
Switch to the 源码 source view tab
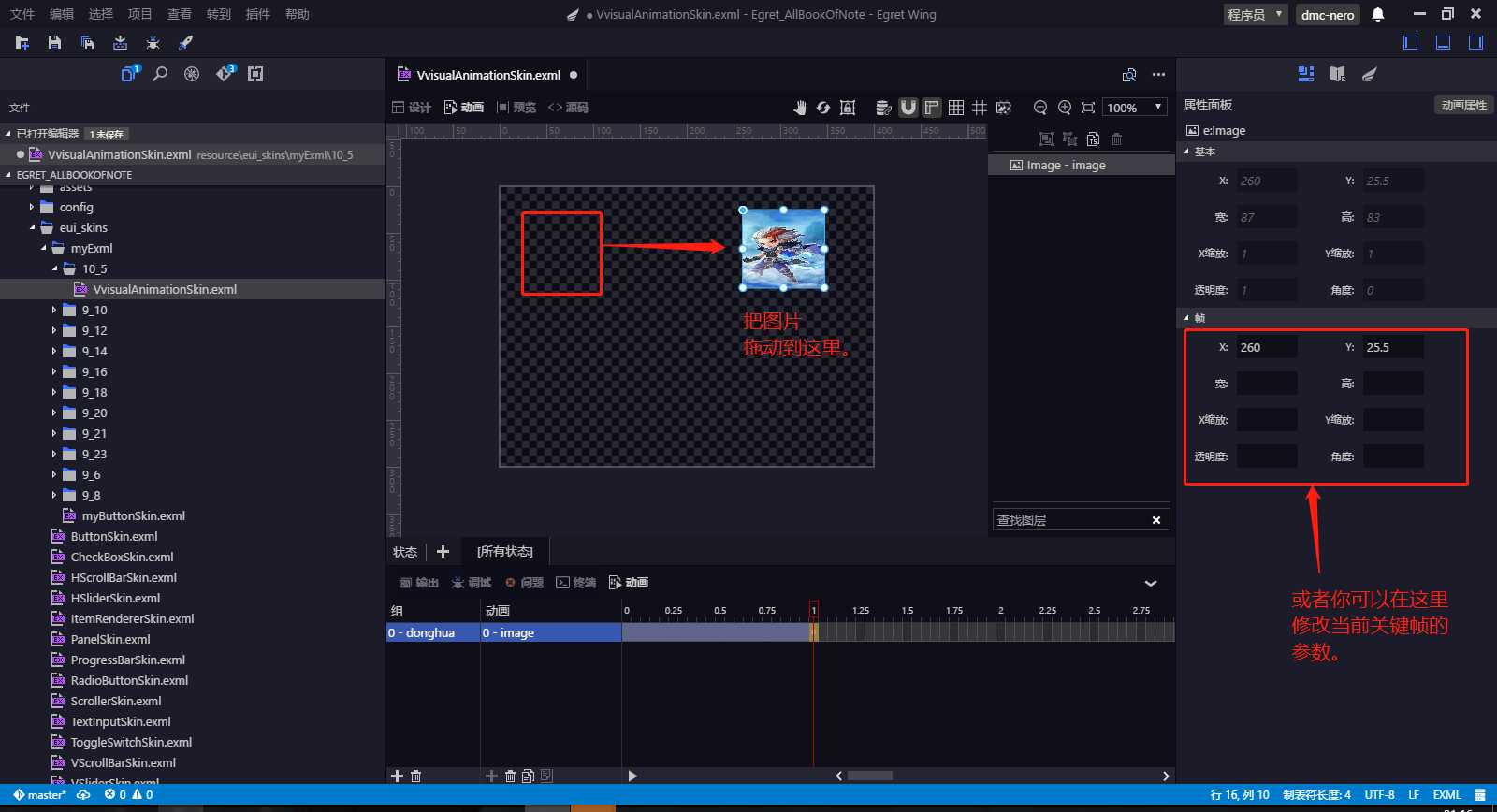[568, 108]
